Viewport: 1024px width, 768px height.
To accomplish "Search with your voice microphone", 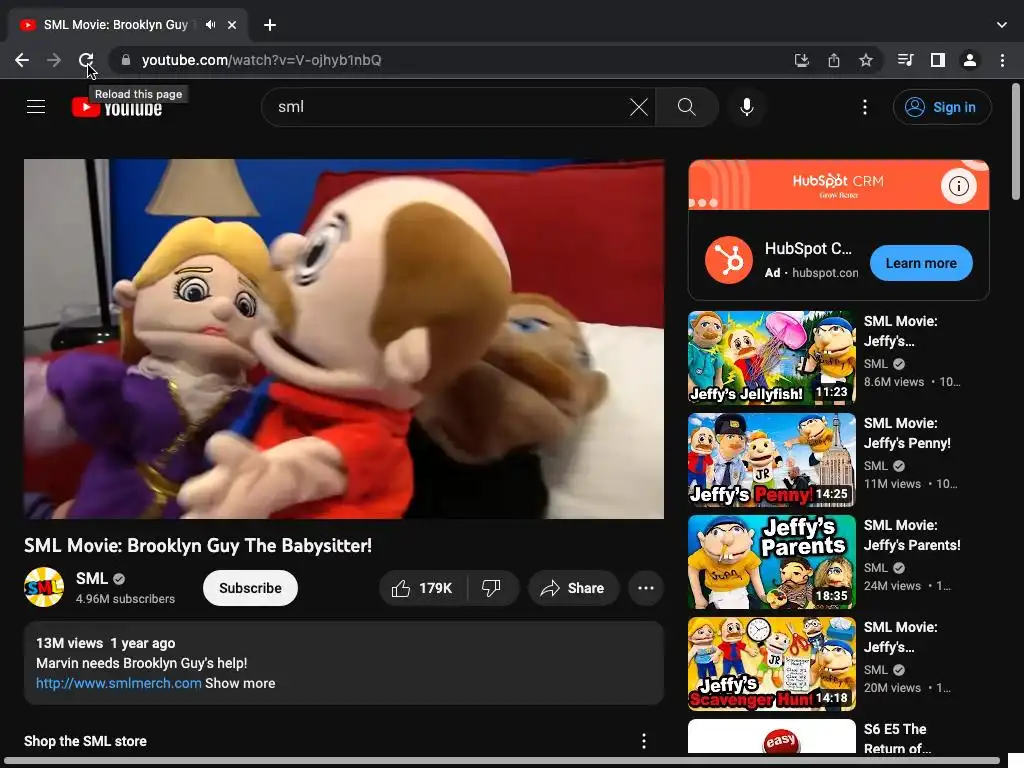I will coord(746,106).
